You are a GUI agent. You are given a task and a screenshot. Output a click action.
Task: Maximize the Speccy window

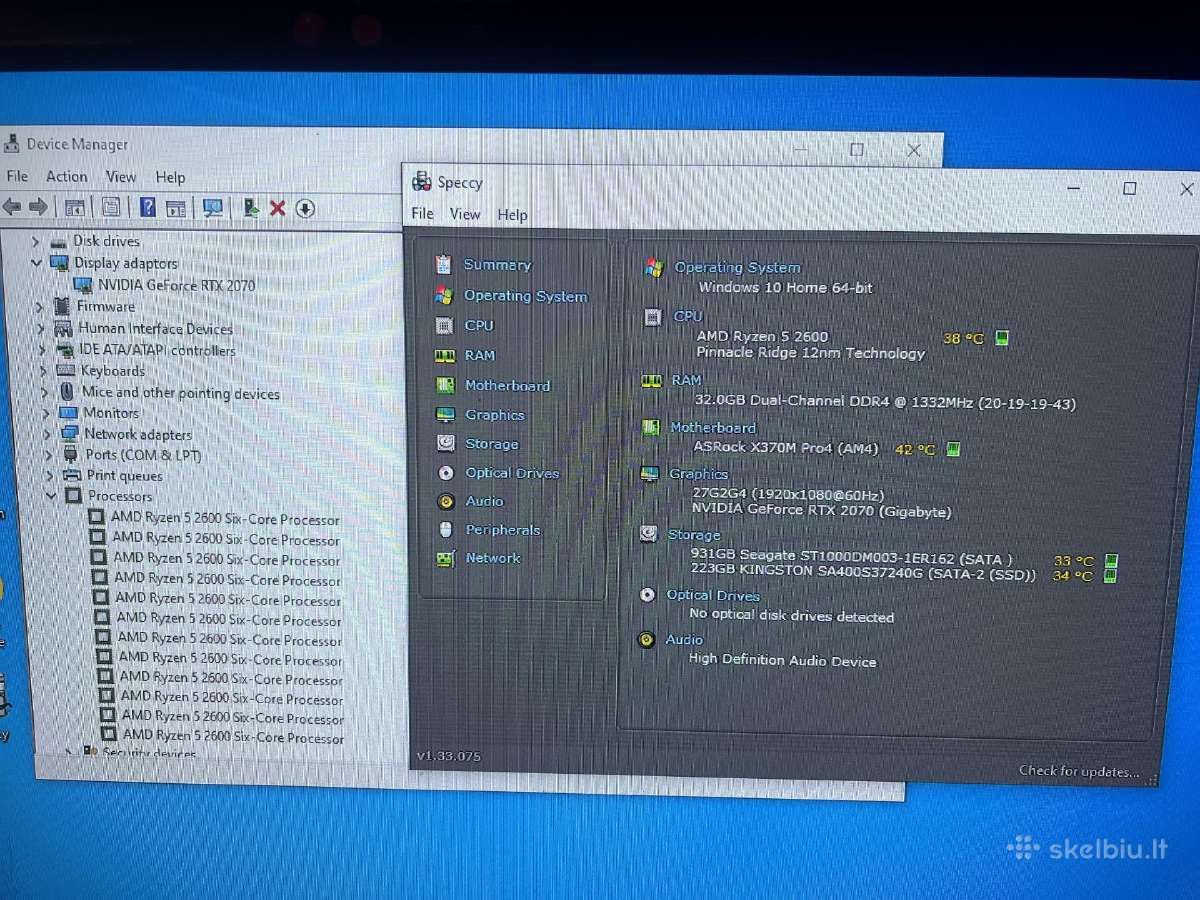coord(1129,188)
